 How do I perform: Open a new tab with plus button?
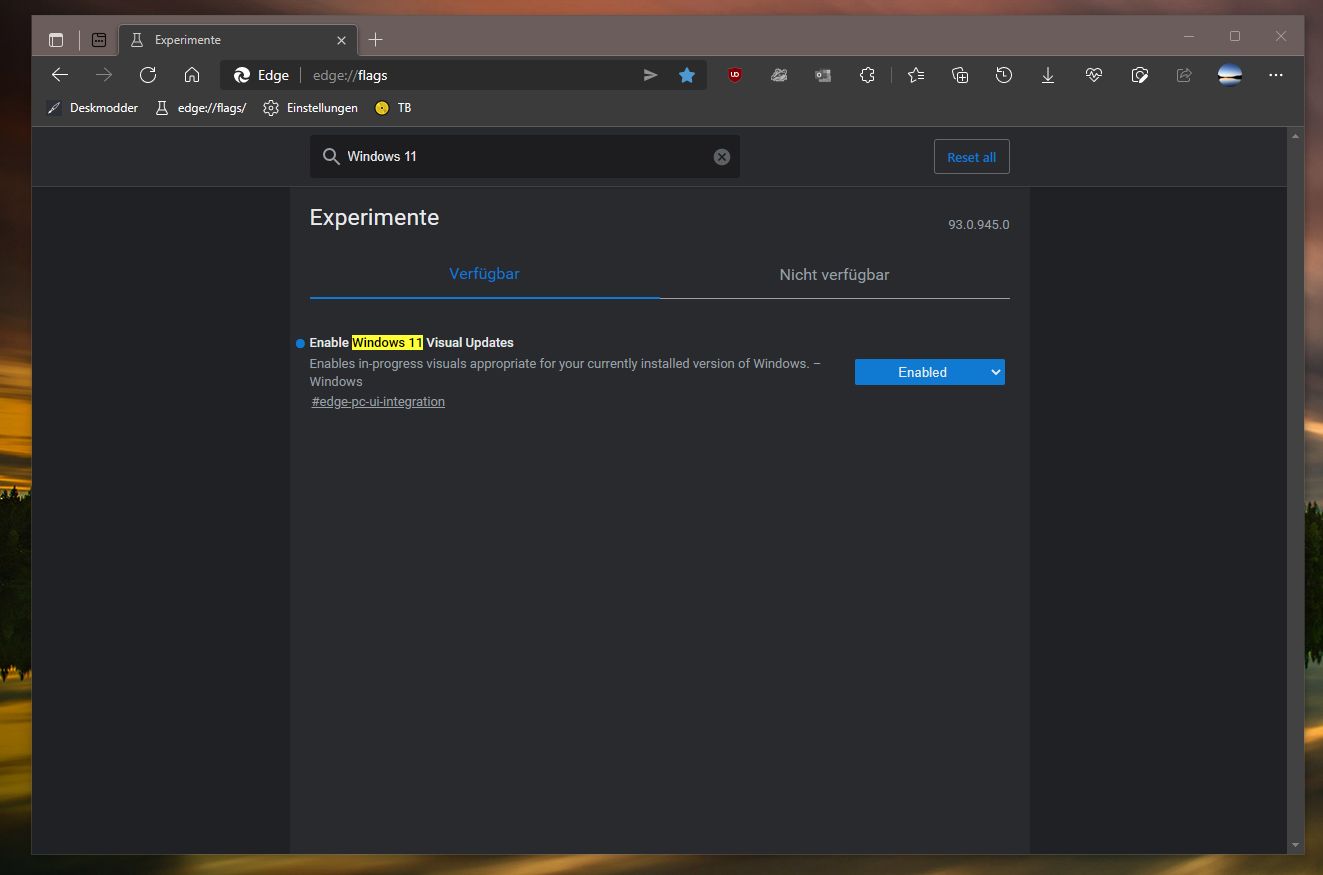[x=375, y=40]
